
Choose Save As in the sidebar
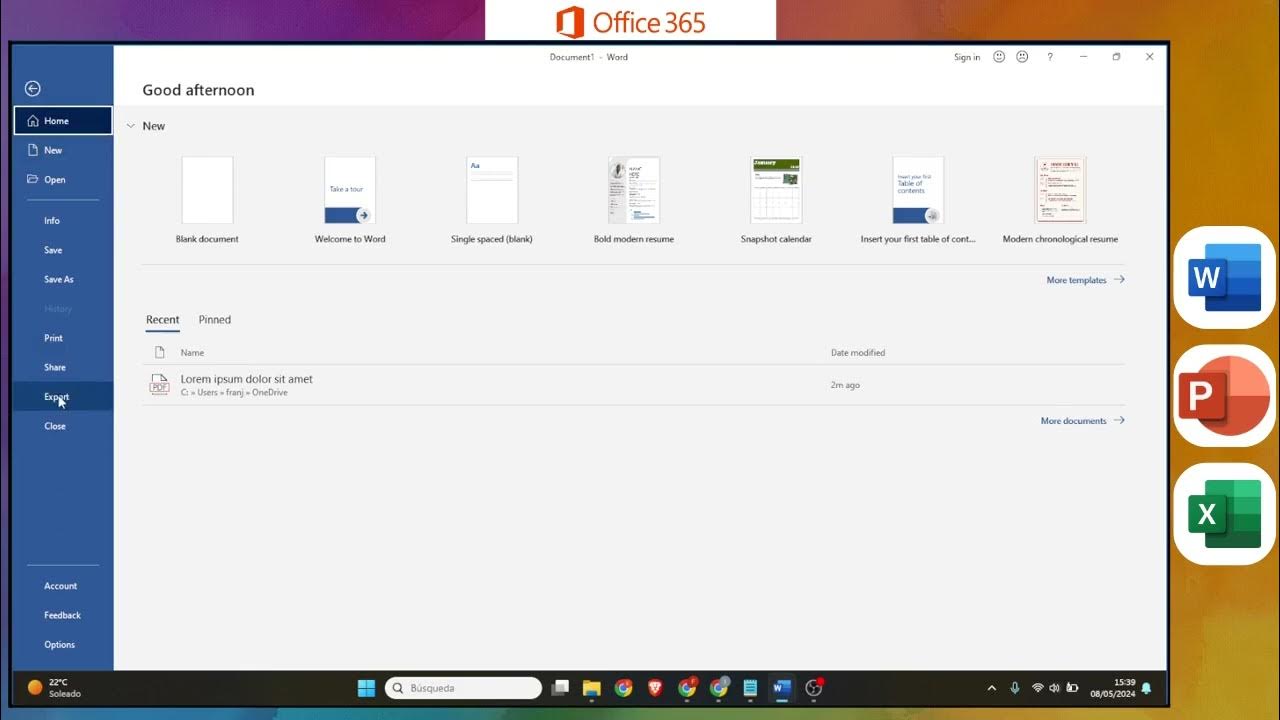click(x=63, y=280)
